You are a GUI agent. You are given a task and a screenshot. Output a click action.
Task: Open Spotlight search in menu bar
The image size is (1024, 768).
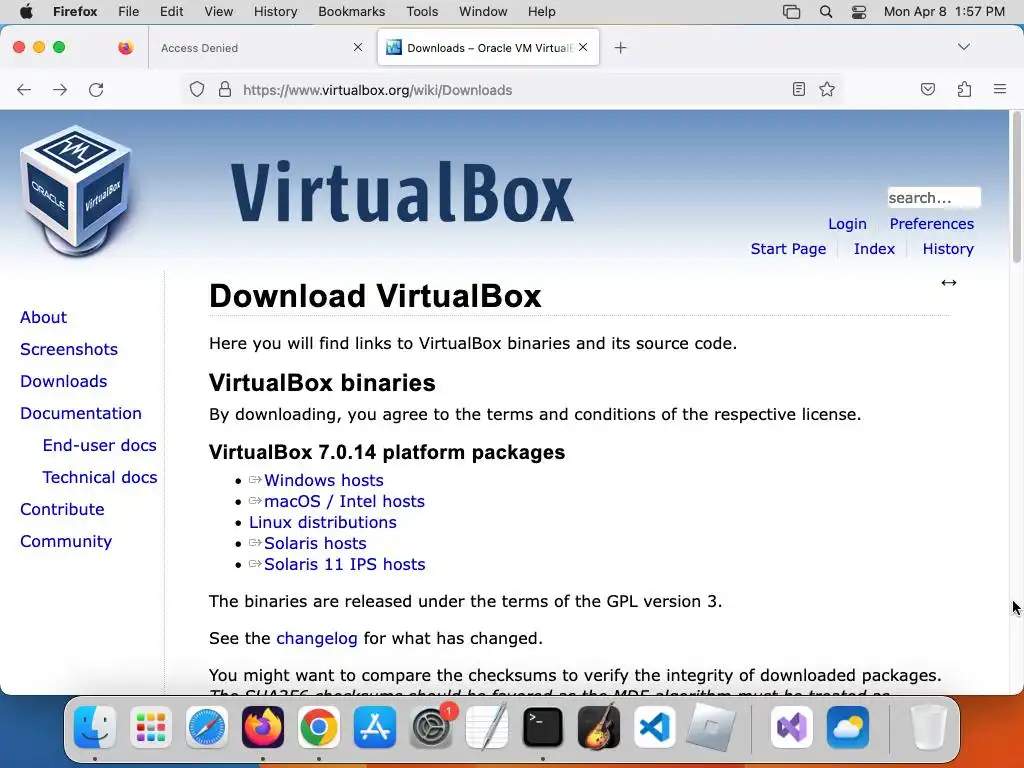pyautogui.click(x=825, y=12)
